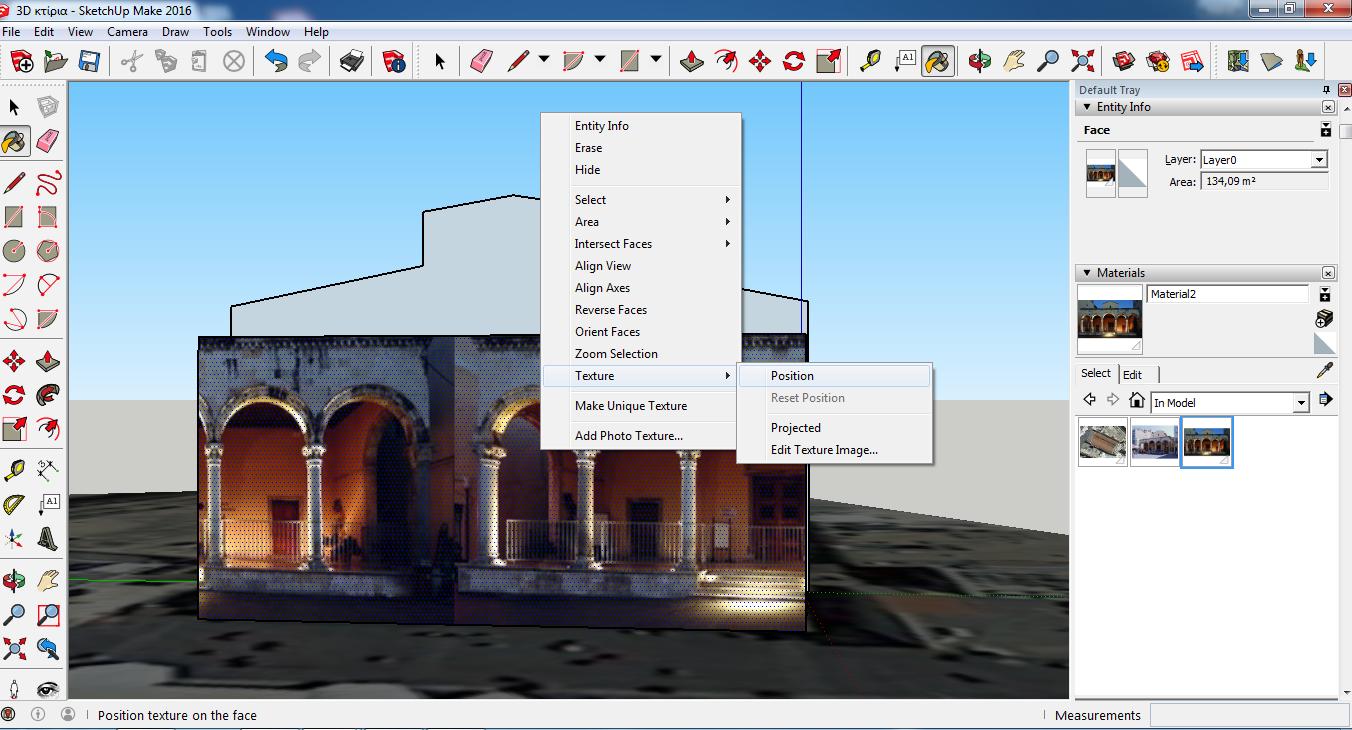Click the Add Location icon

pyautogui.click(x=1238, y=61)
